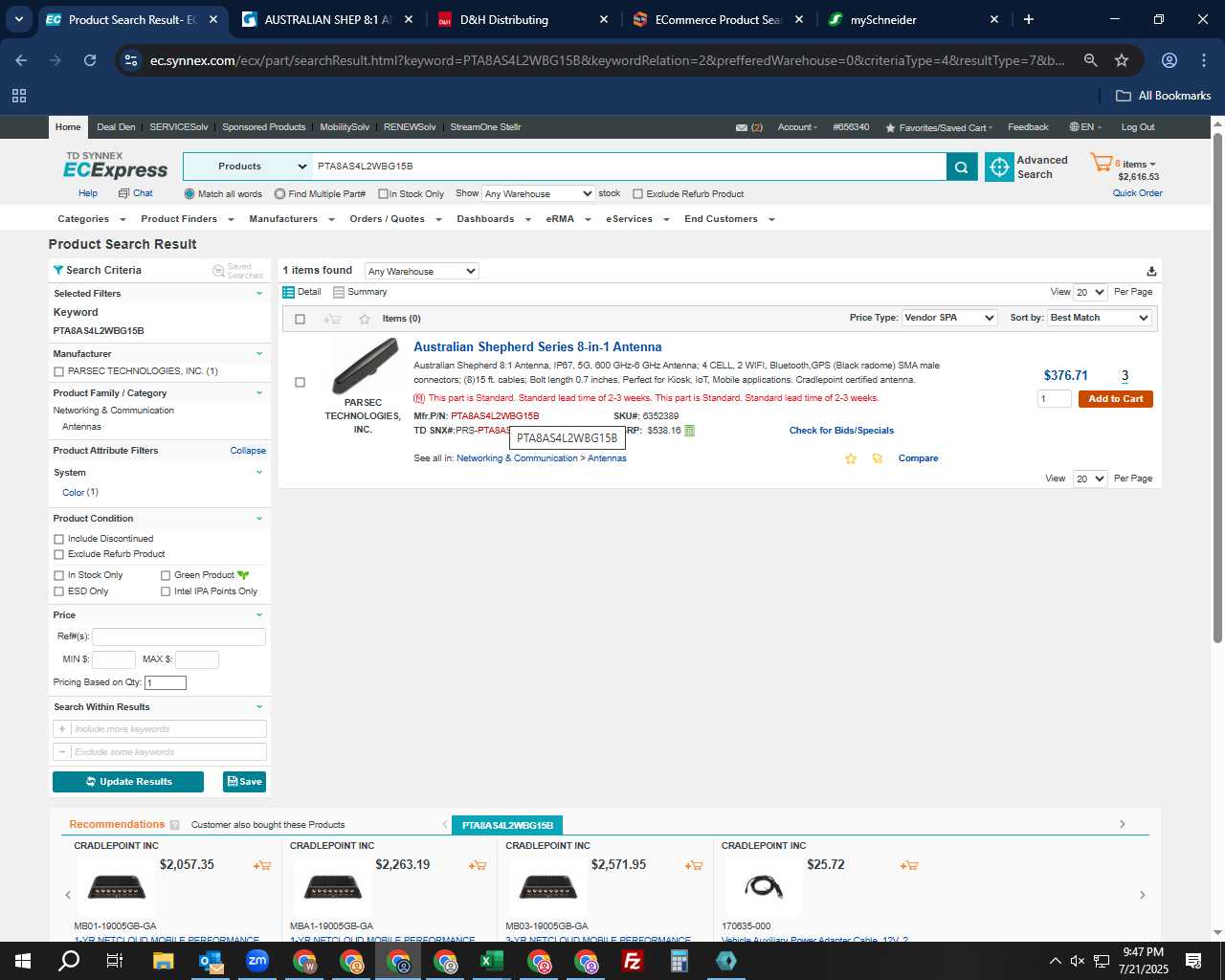Click the Quick Order link
1225x980 pixels.
[1137, 193]
